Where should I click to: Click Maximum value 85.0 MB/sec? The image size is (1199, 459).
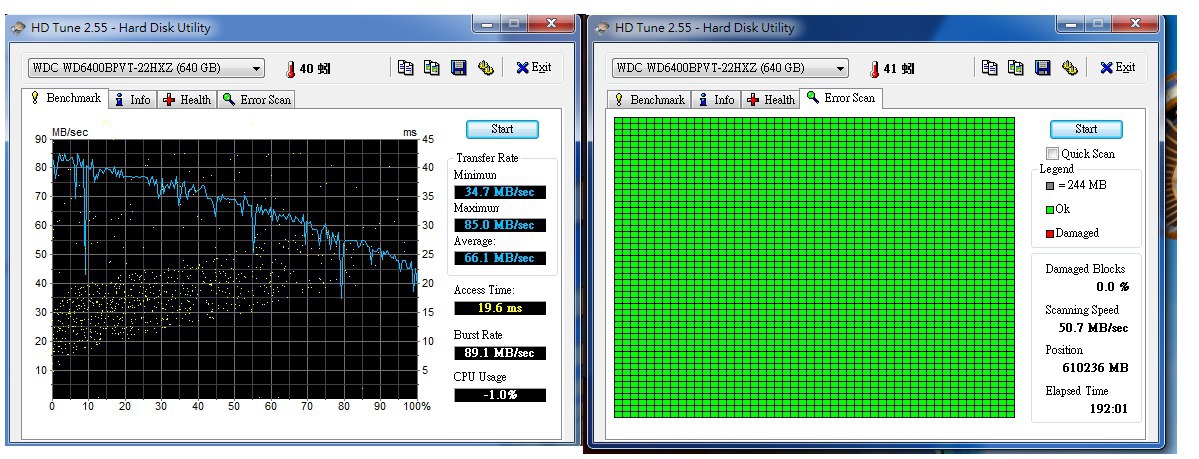[500, 225]
